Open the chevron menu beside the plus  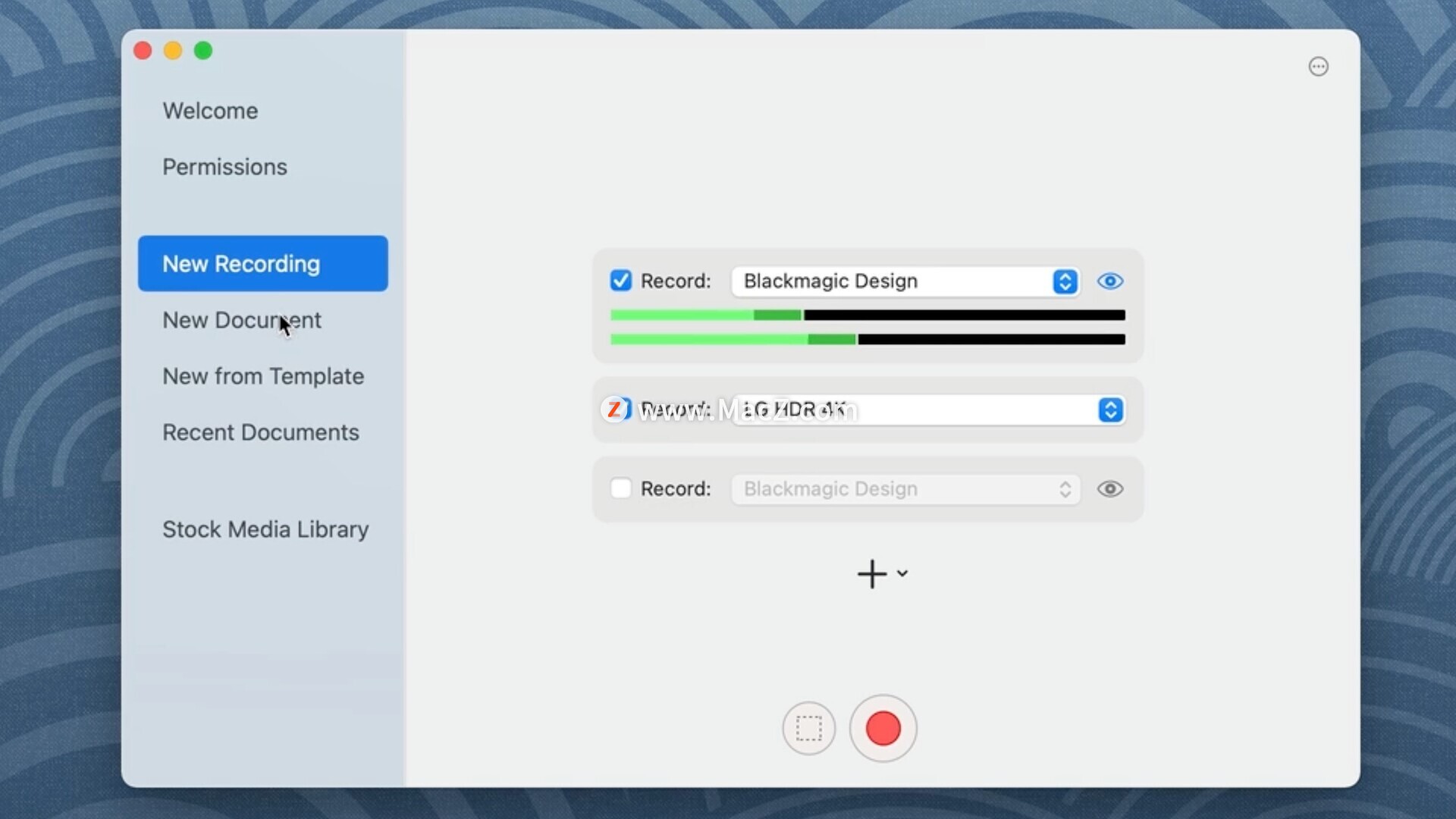(x=902, y=573)
